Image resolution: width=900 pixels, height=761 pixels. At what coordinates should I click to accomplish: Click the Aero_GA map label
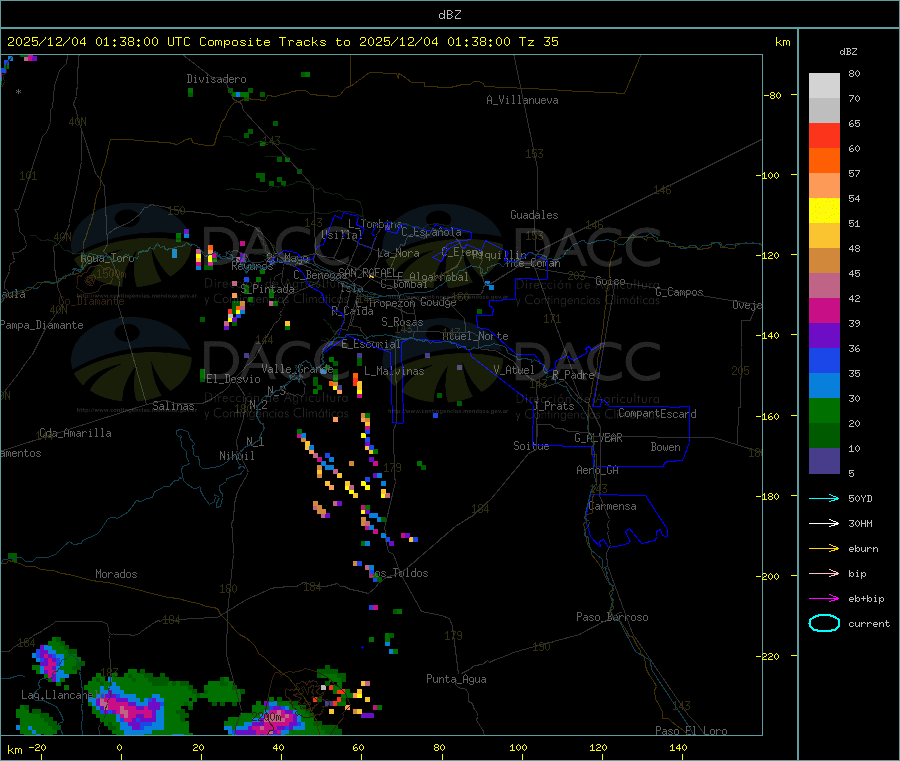click(597, 470)
